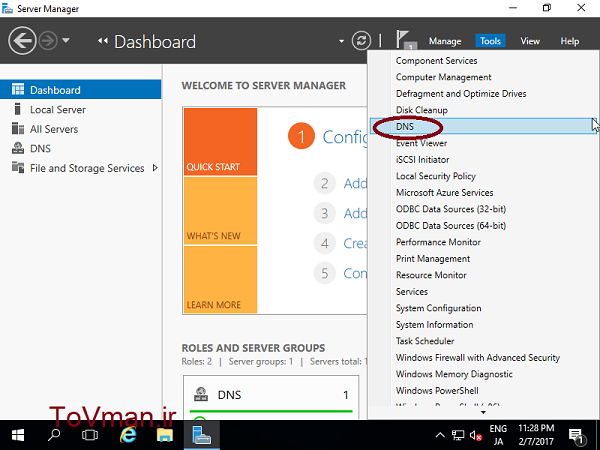Select Local Server in sidebar
Screen dimensions: 600x450
point(80,109)
